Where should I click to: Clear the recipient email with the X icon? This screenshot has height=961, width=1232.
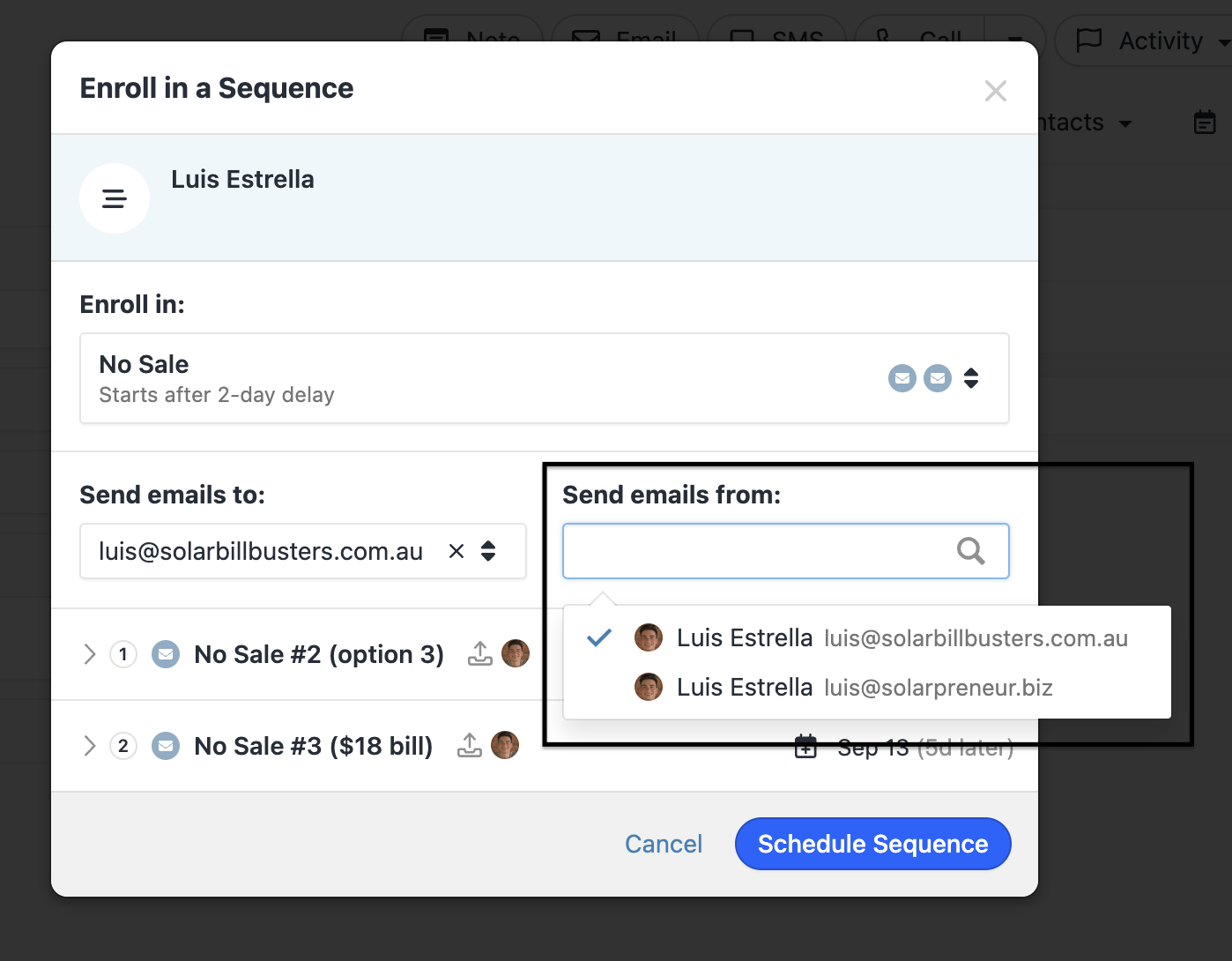click(456, 551)
